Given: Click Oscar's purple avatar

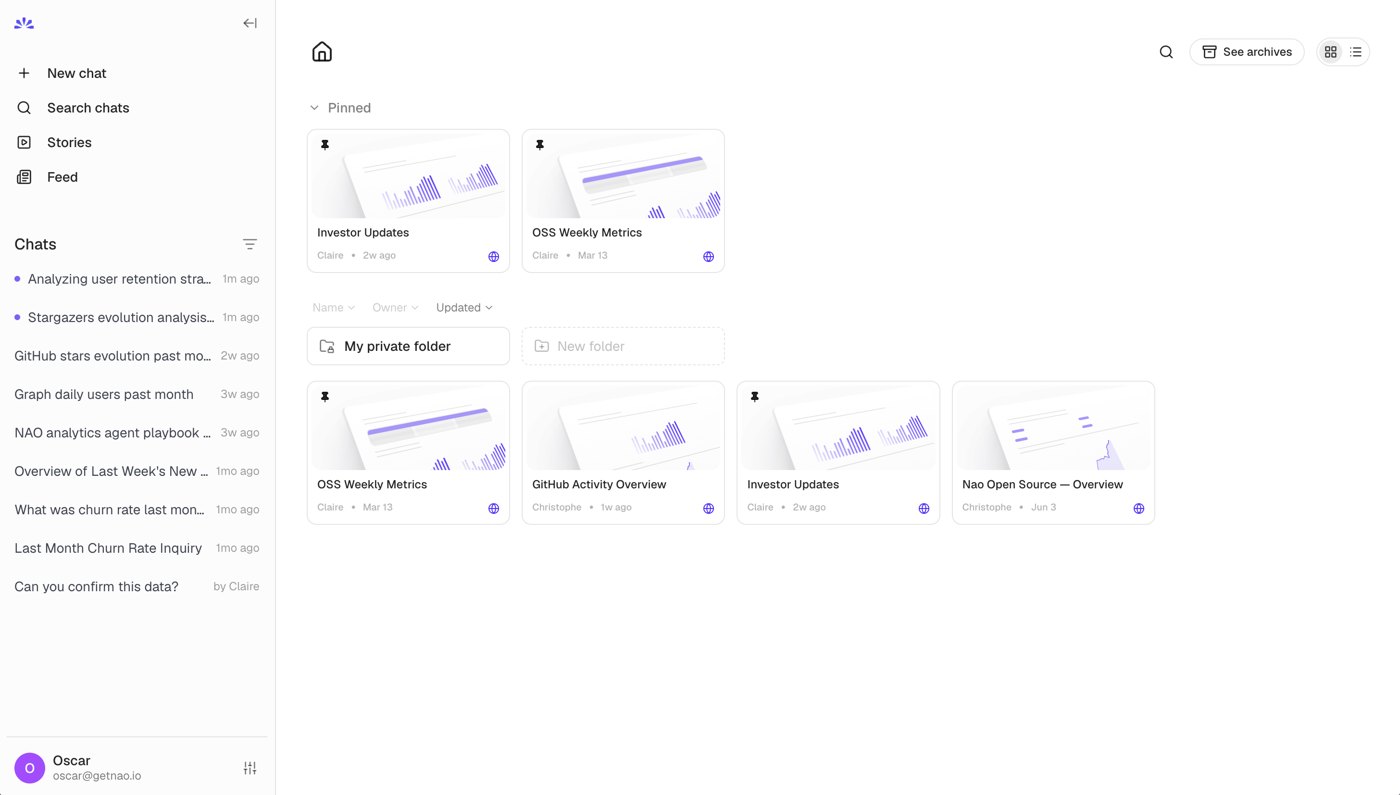Looking at the screenshot, I should click(x=30, y=768).
